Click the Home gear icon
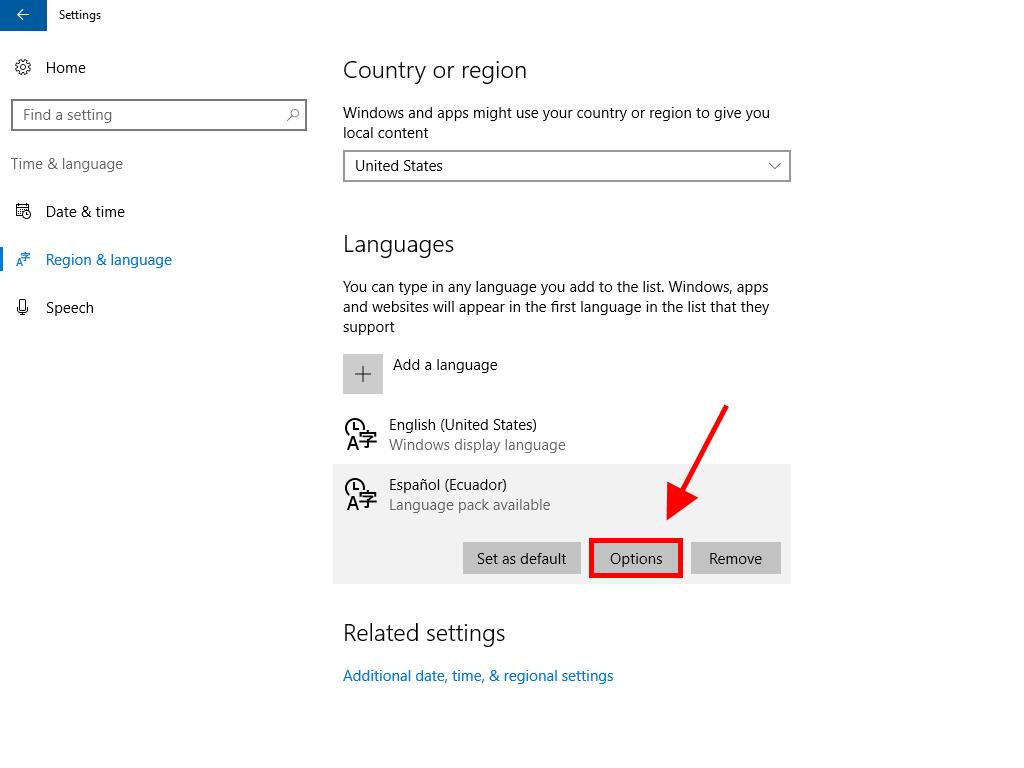 (23, 68)
